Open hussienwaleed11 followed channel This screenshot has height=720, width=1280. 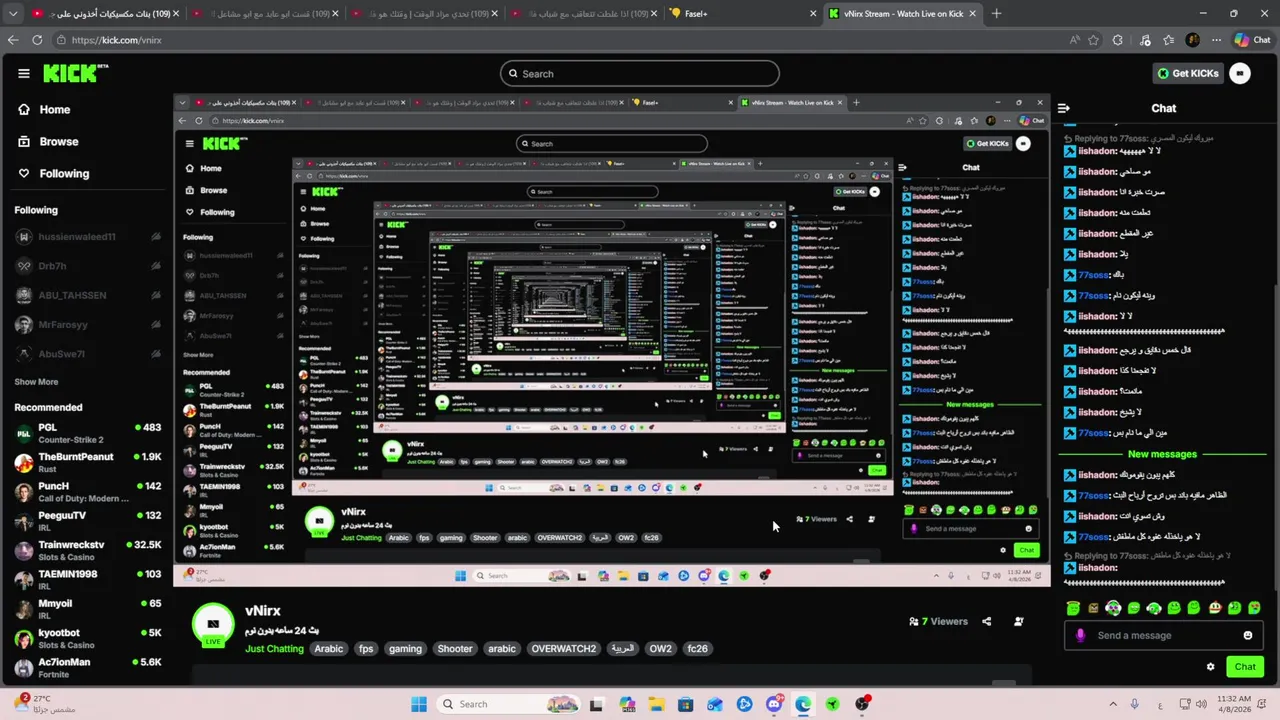click(86, 237)
